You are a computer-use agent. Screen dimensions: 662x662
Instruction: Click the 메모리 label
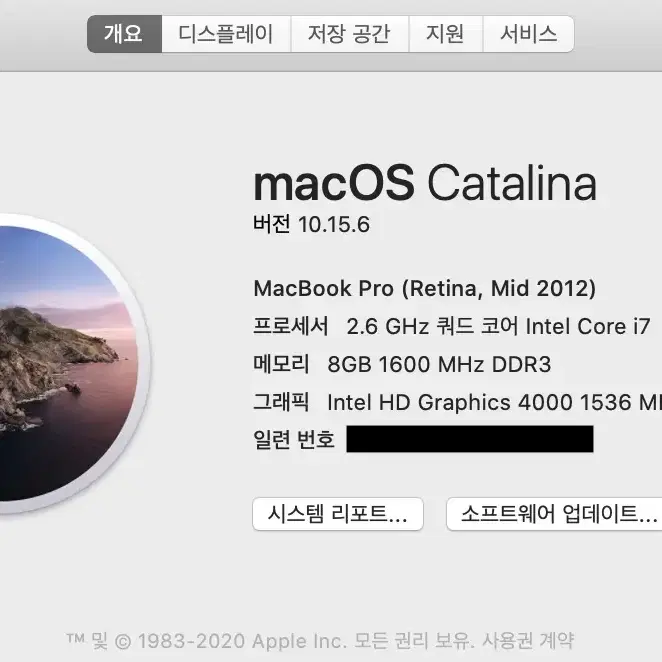(x=281, y=364)
